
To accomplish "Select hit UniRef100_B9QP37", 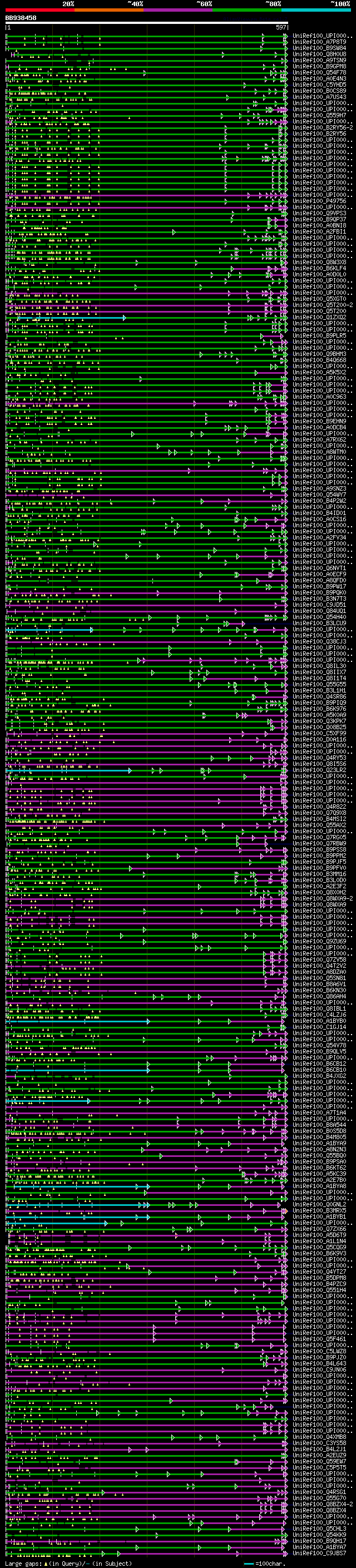I will (x=319, y=219).
